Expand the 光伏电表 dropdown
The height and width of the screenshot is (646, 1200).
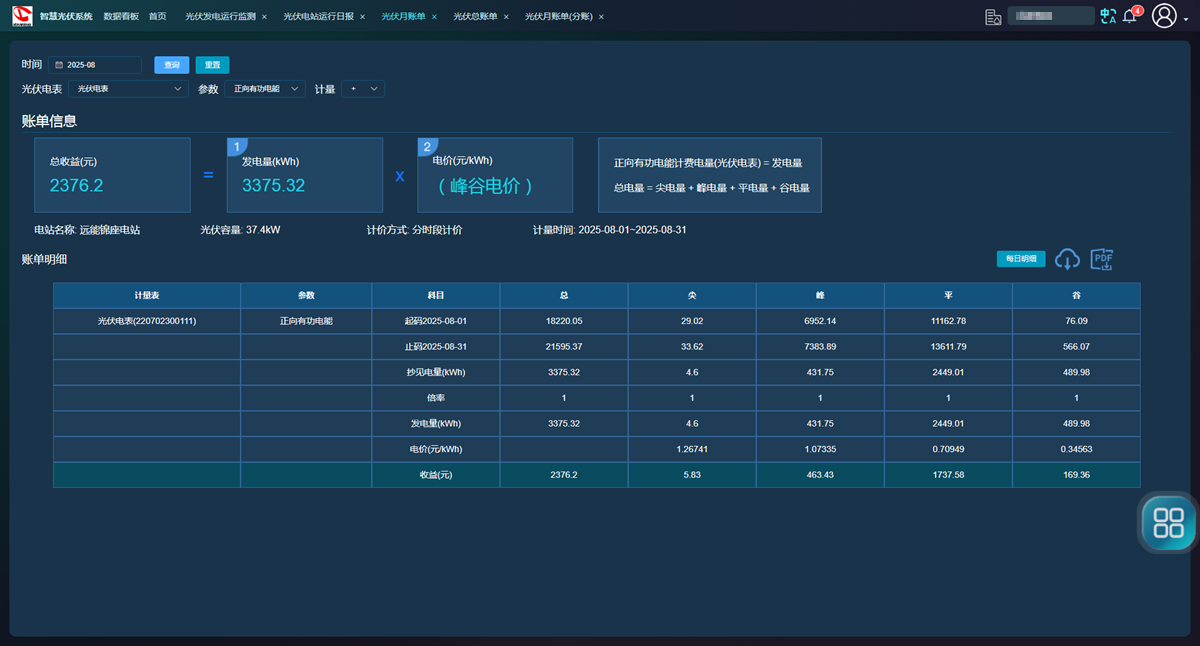tap(128, 89)
